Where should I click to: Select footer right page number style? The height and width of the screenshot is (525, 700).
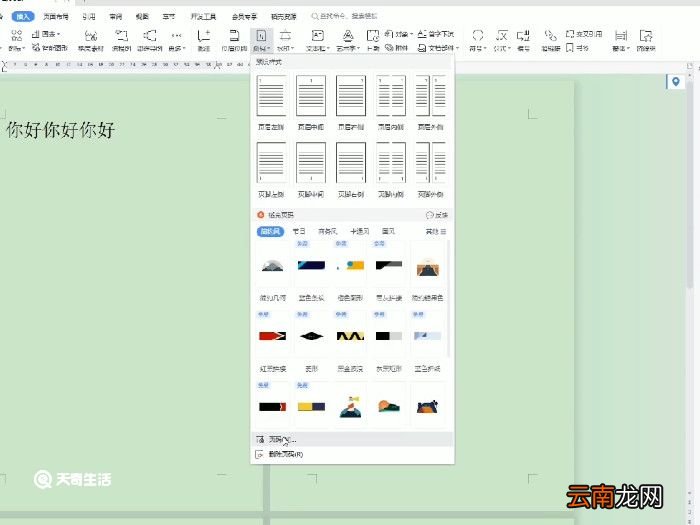350,170
